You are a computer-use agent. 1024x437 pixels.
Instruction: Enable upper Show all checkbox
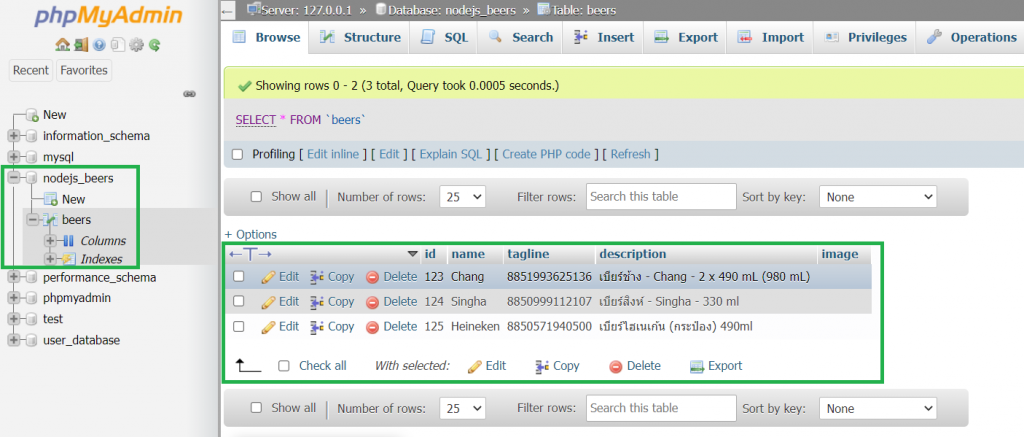[257, 197]
